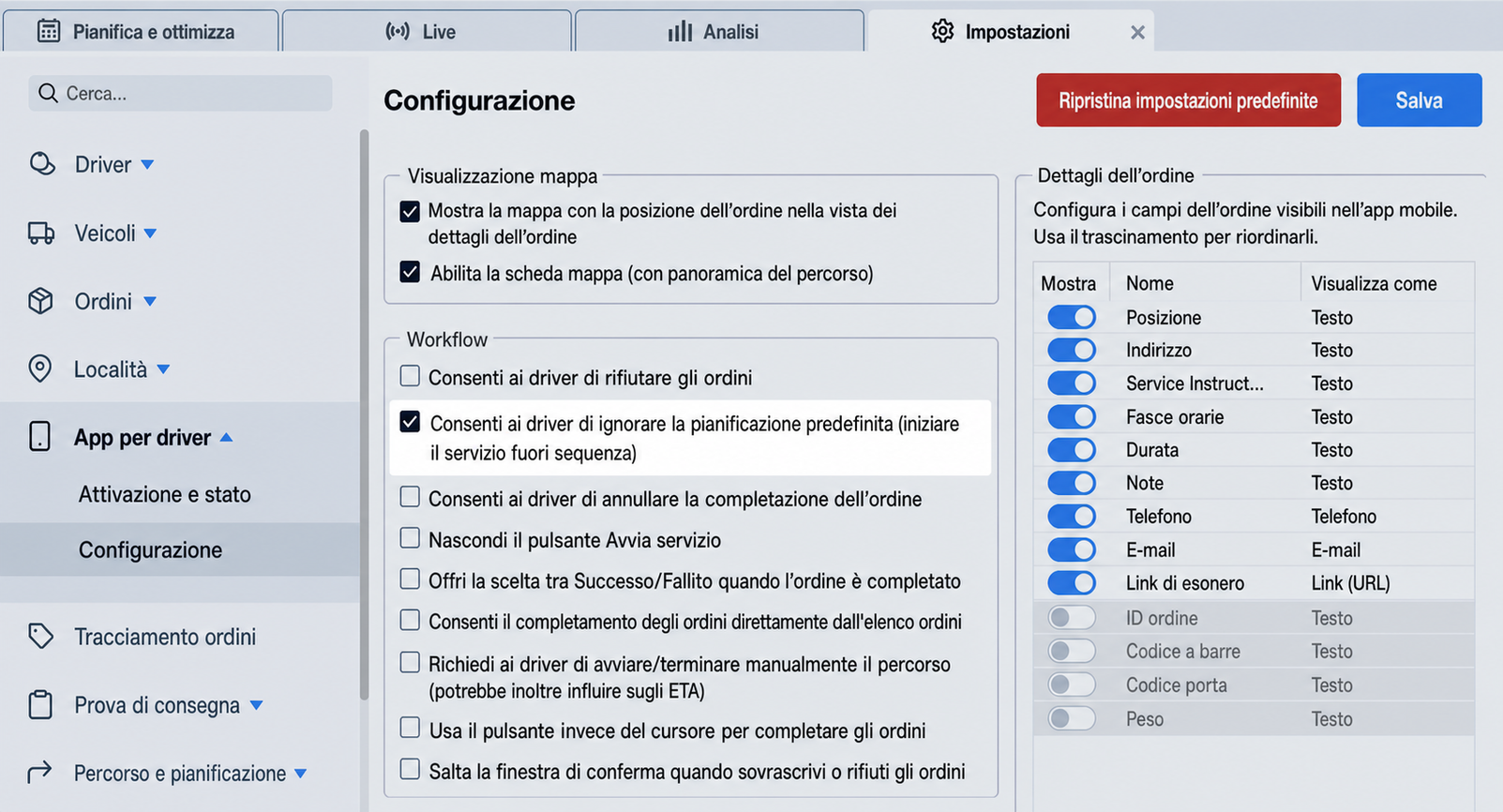This screenshot has width=1503, height=812.
Task: Check Nascondi il pulsante Avvia servizio
Action: [410, 538]
